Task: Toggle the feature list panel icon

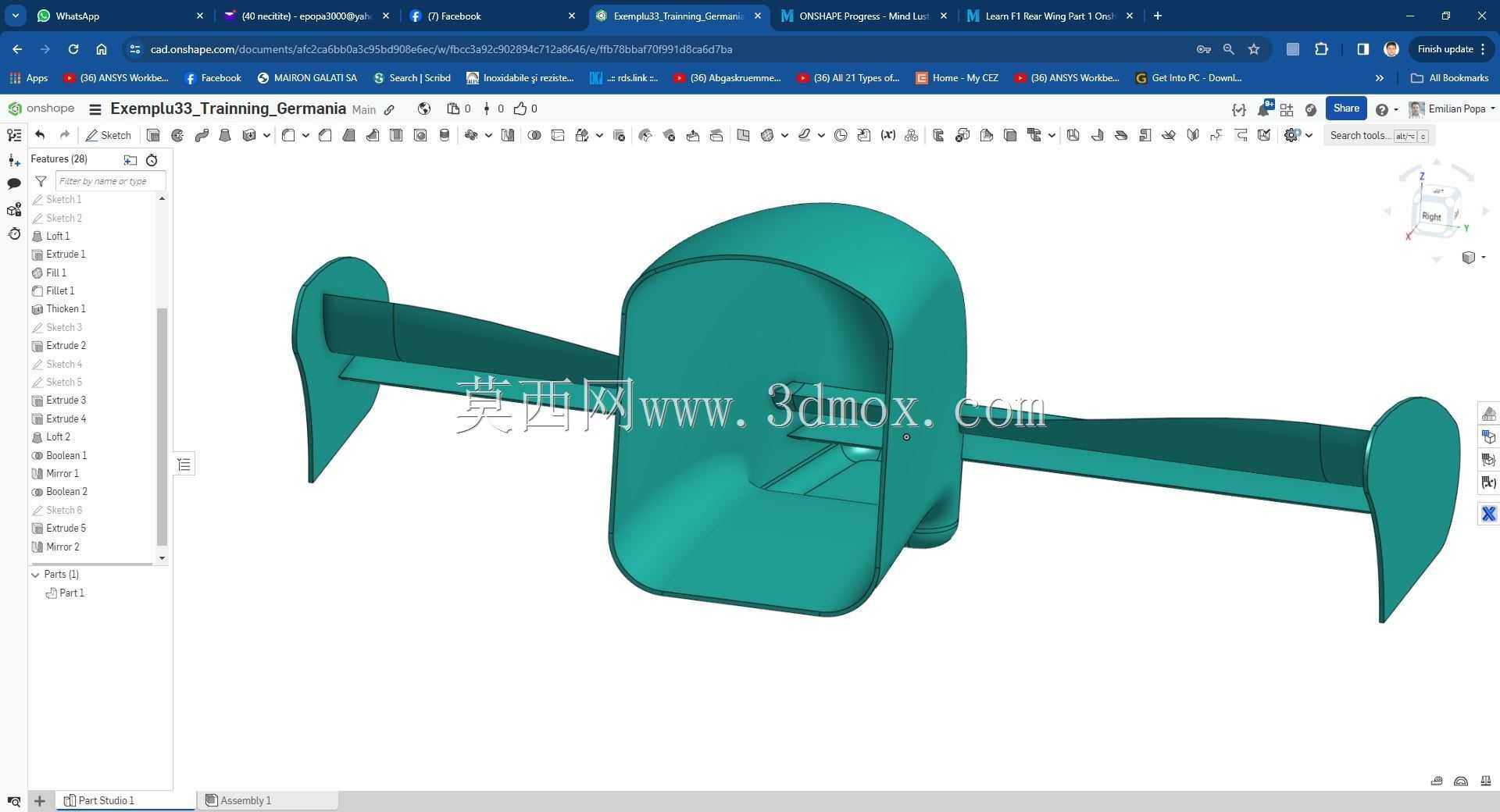Action: [14, 135]
